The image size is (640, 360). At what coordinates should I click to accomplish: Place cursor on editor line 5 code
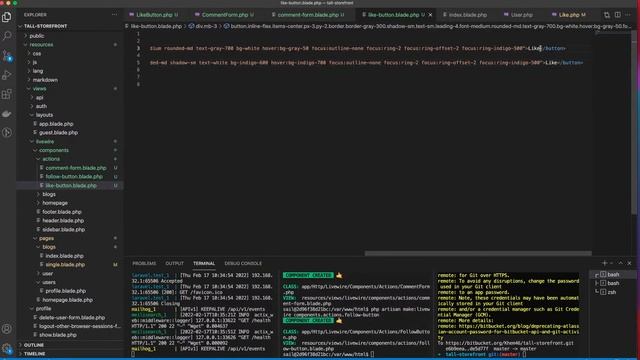pos(366,63)
